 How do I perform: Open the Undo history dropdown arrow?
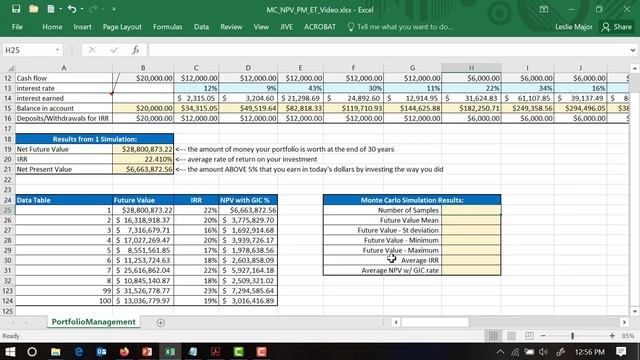[82, 9]
